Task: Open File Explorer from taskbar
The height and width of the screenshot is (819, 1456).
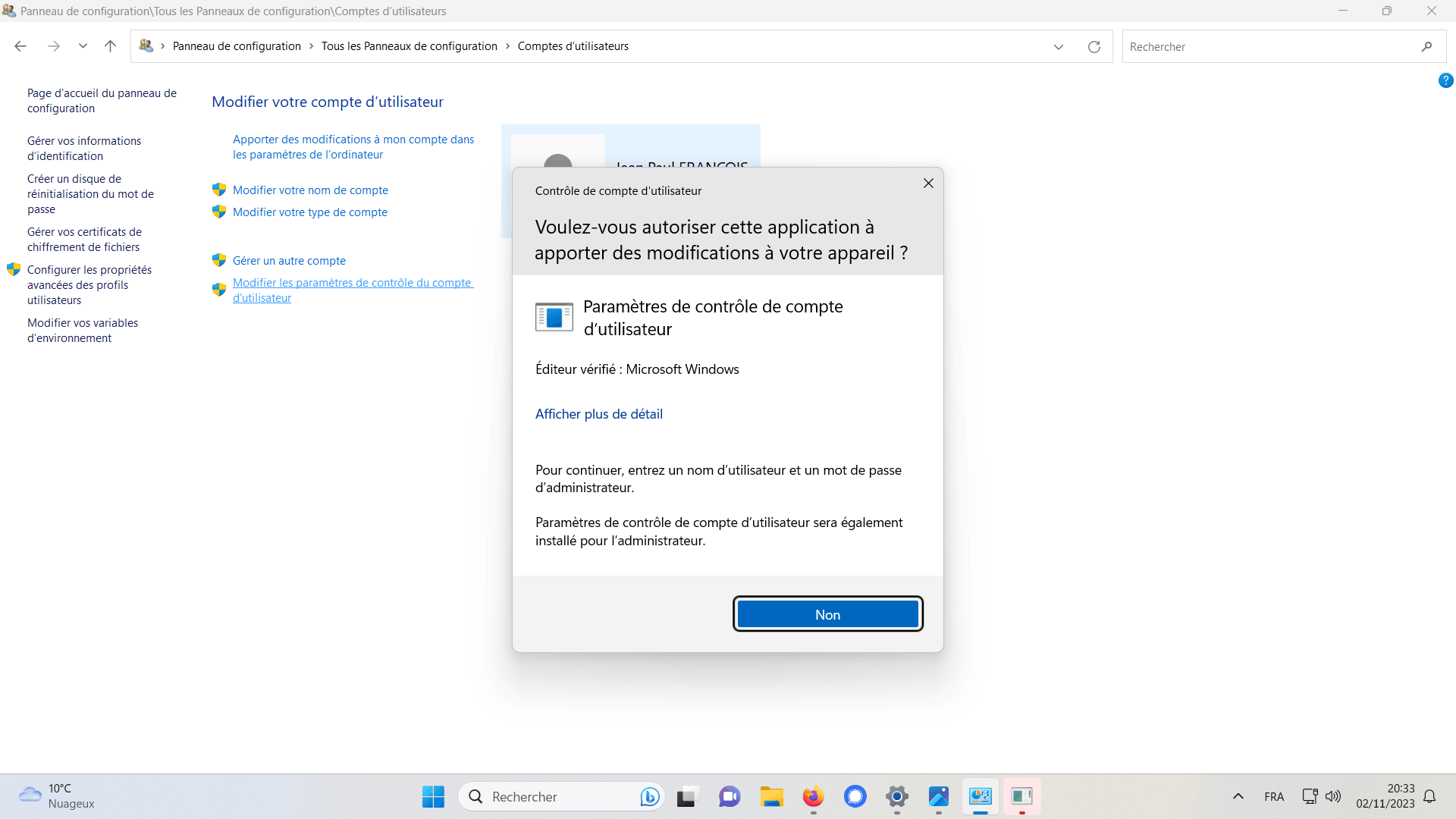Action: click(x=771, y=797)
